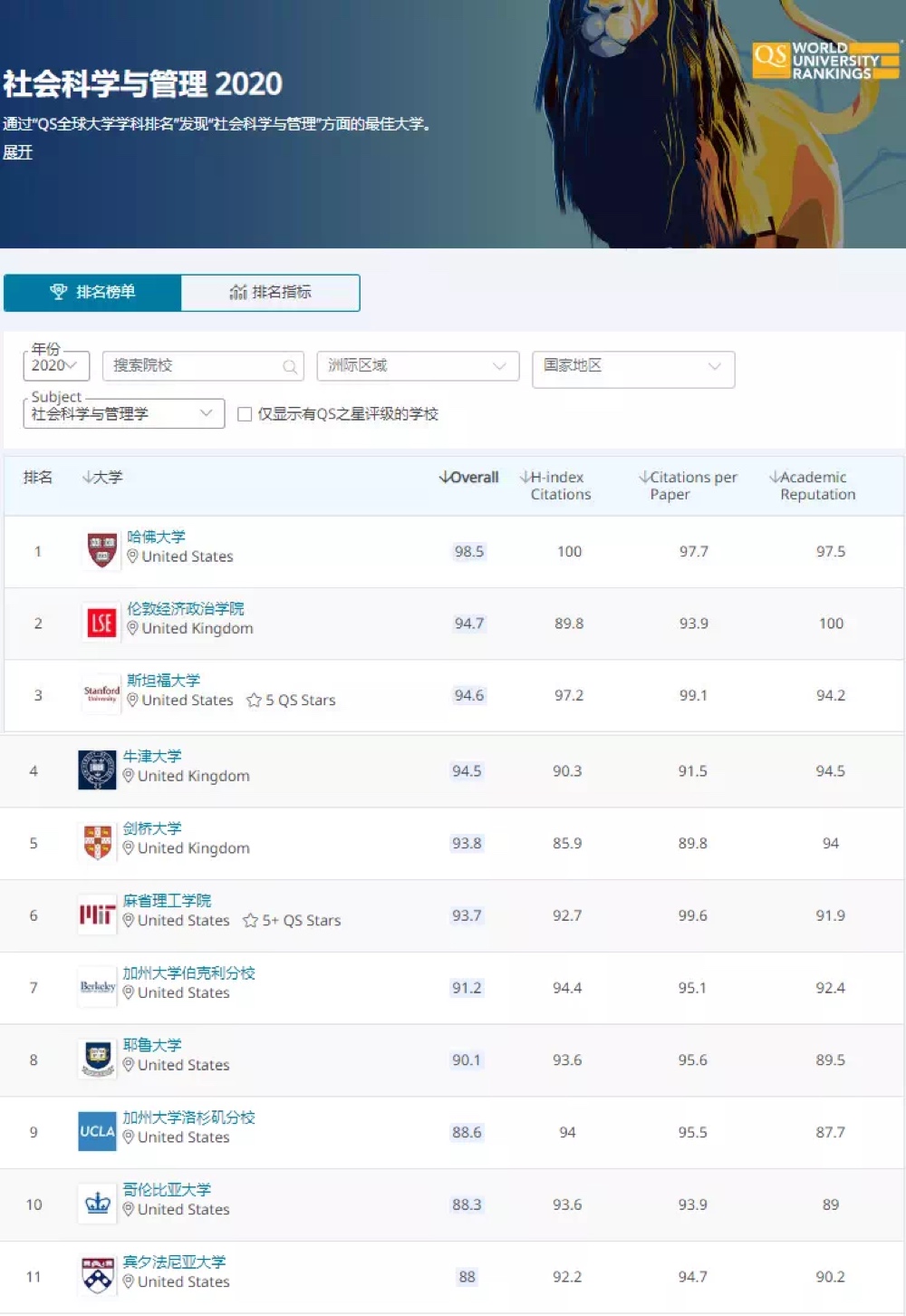
Task: Select the 排名榜单 tab
Action: click(x=92, y=292)
